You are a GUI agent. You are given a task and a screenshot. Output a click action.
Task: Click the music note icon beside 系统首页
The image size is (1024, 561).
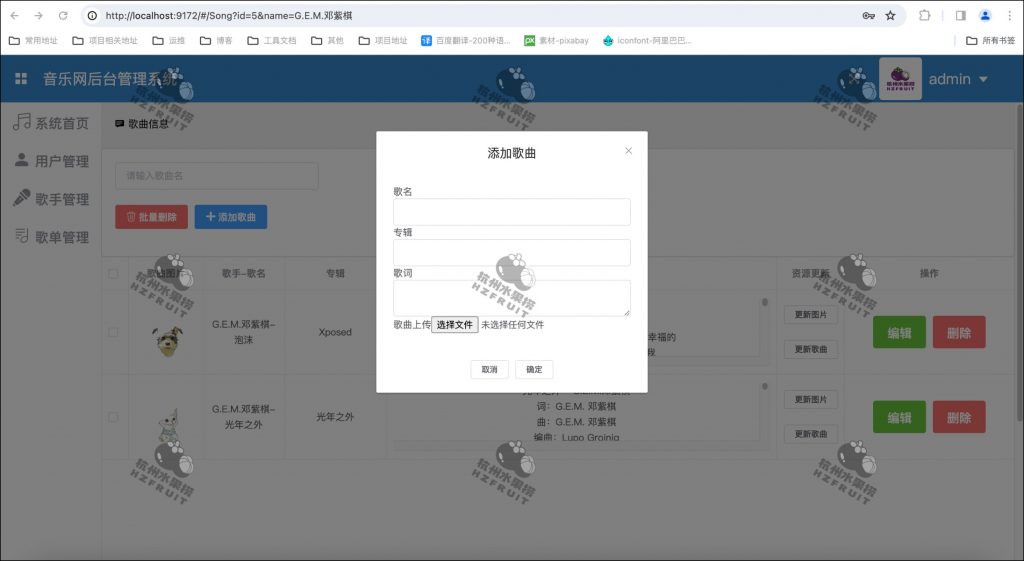tap(22, 121)
